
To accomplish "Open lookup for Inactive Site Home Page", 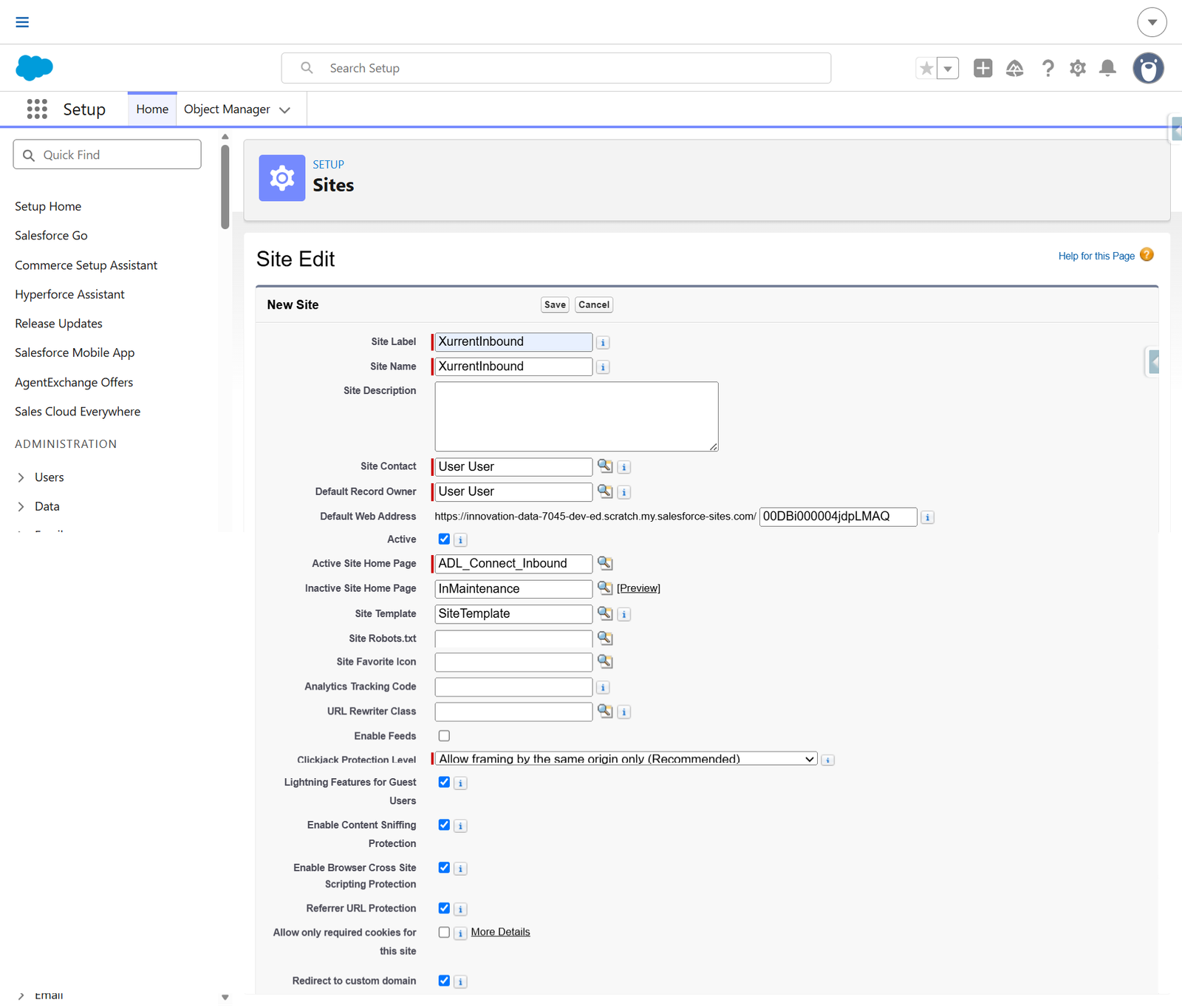I will point(605,588).
